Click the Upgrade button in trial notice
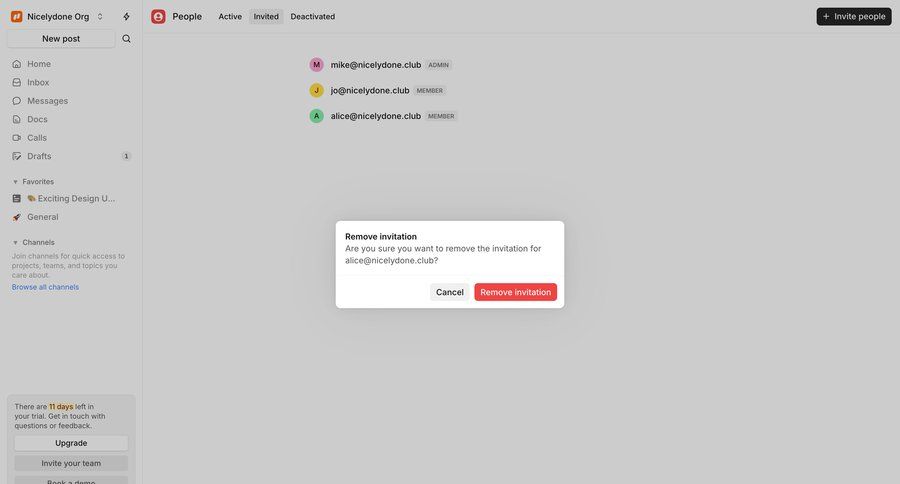 pos(71,443)
